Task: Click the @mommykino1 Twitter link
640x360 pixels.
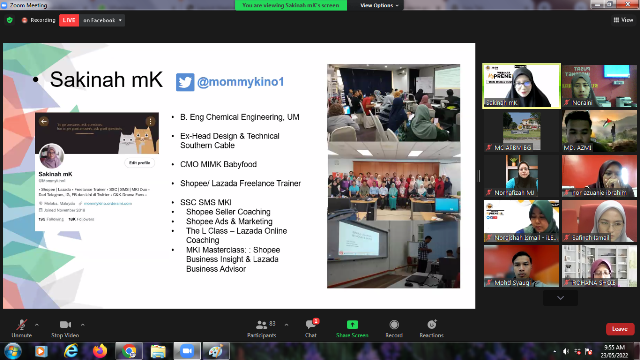Action: [240, 82]
